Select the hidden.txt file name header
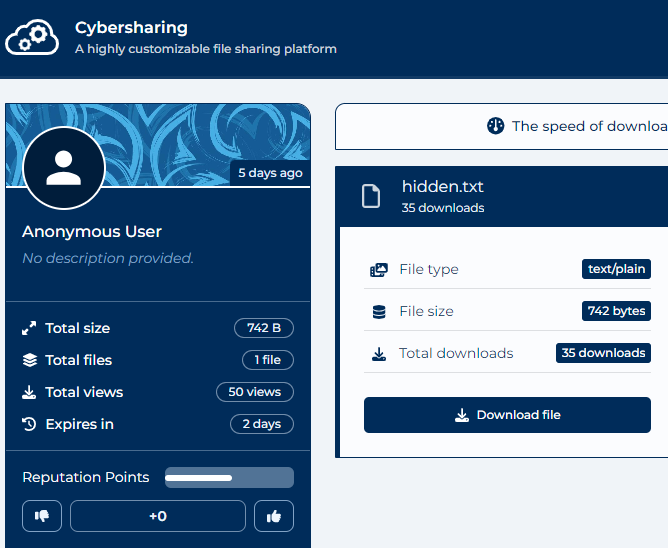This screenshot has width=668, height=548. point(442,187)
